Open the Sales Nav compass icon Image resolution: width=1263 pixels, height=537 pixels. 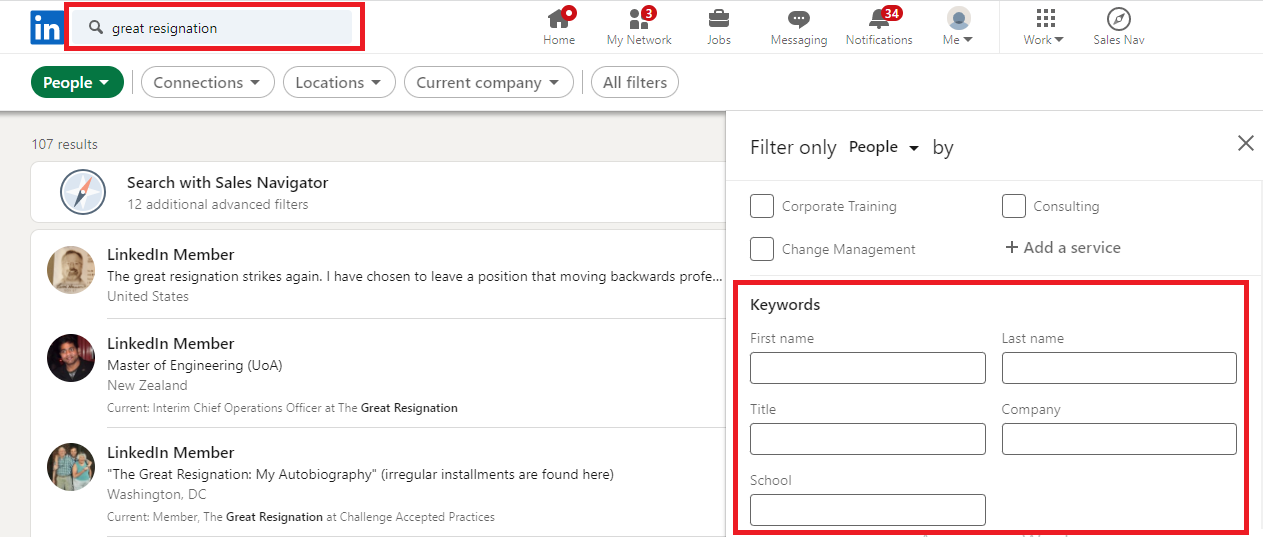point(1119,18)
